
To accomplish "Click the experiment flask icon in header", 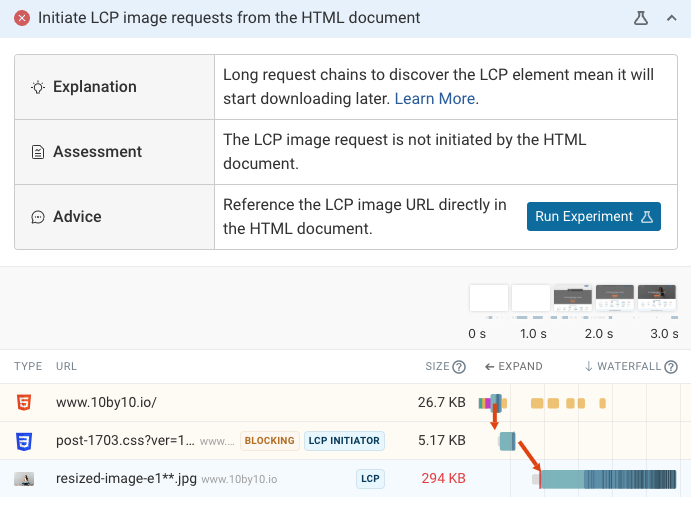I will [x=641, y=18].
